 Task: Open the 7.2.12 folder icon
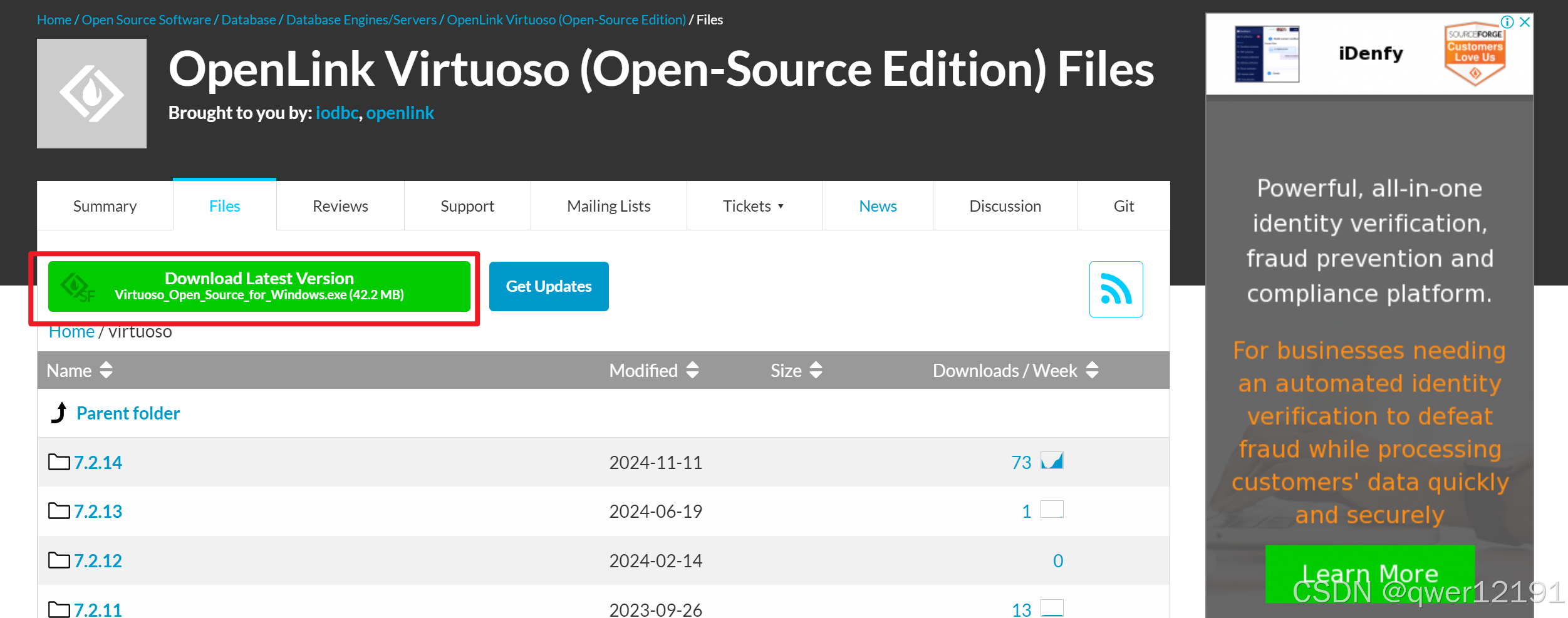tap(59, 560)
